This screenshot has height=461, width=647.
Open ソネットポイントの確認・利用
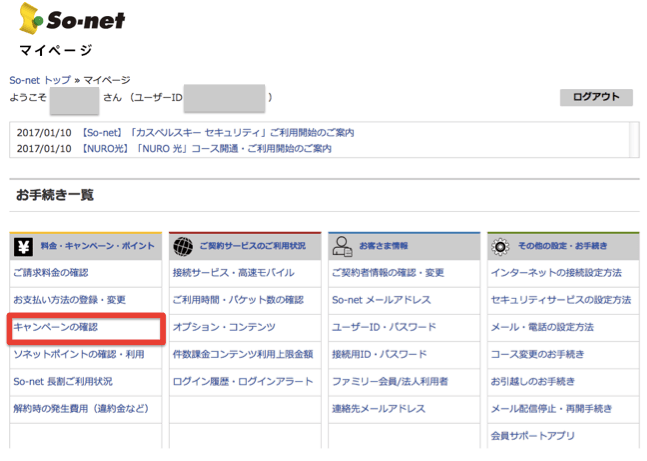(79, 354)
